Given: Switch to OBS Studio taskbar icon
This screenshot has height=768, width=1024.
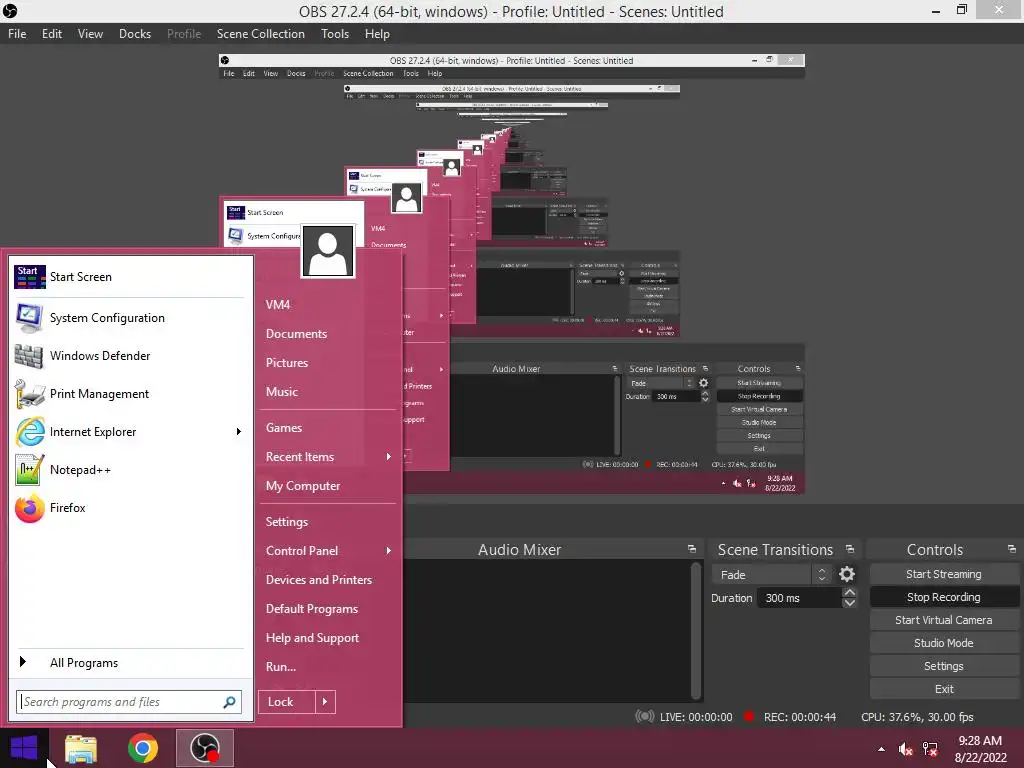Looking at the screenshot, I should 204,748.
